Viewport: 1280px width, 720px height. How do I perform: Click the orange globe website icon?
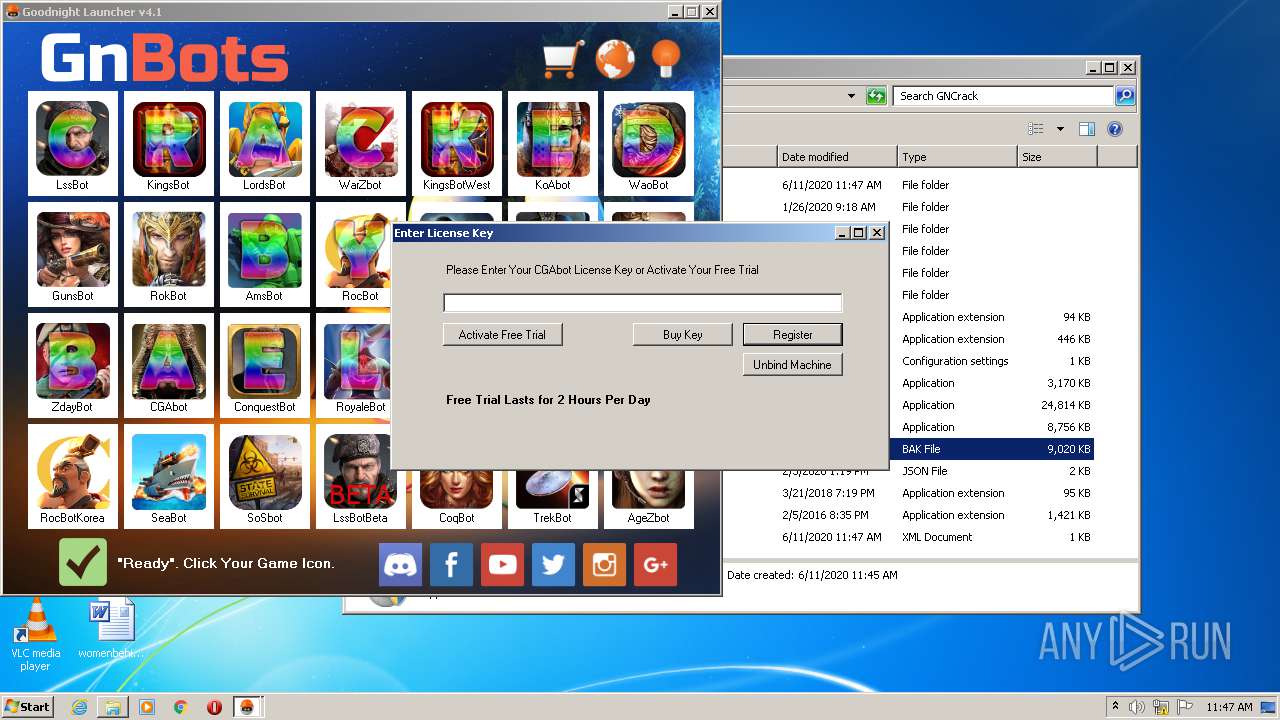pyautogui.click(x=615, y=60)
